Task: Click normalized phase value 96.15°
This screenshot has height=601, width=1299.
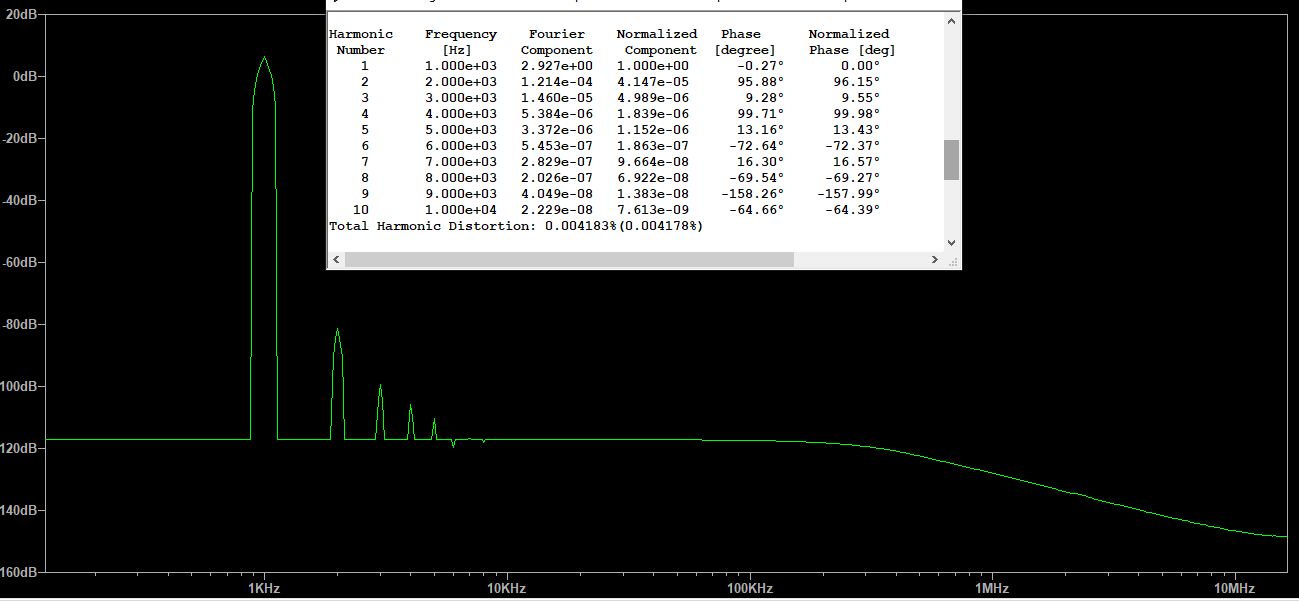Action: click(x=857, y=82)
